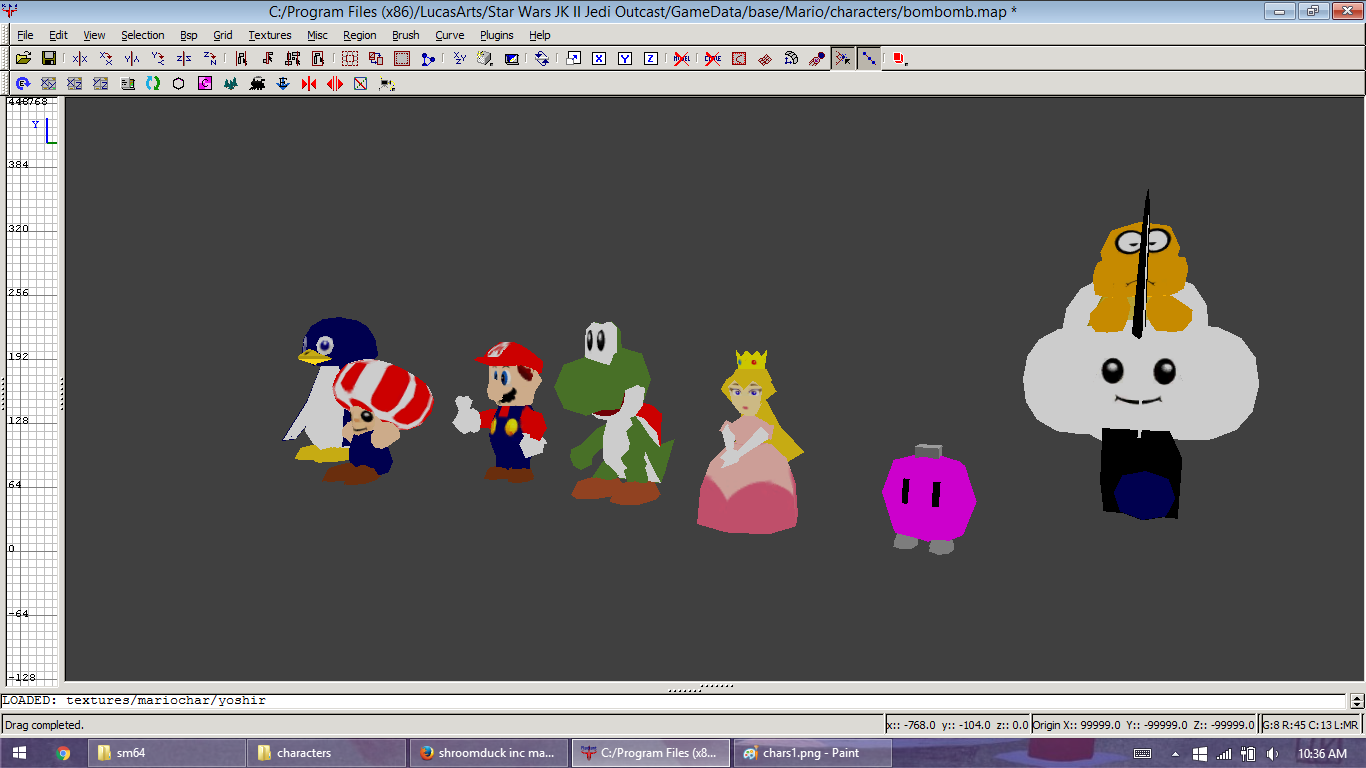The width and height of the screenshot is (1366, 768).
Task: Click the 'G:8 R:45 C:13 L:MR' status field
Action: point(1311,725)
